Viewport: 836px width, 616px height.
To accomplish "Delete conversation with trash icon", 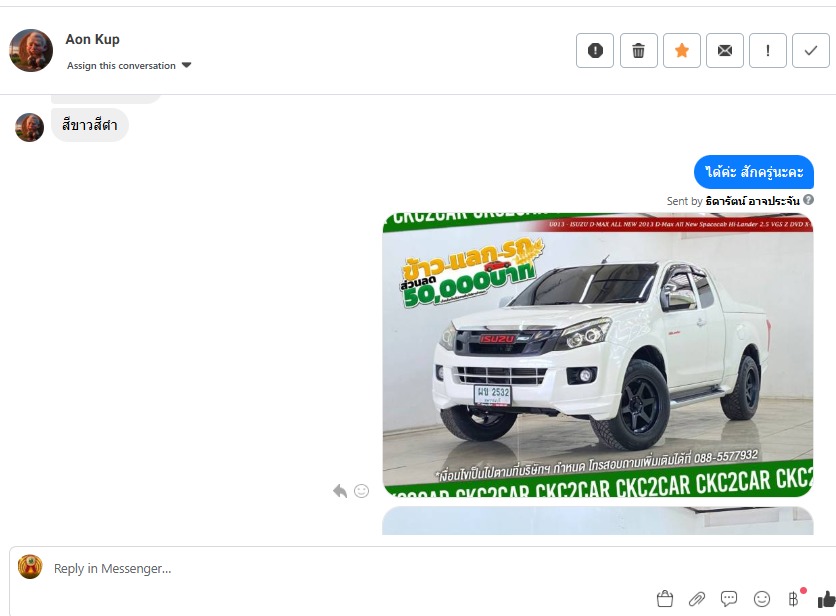I will [639, 51].
